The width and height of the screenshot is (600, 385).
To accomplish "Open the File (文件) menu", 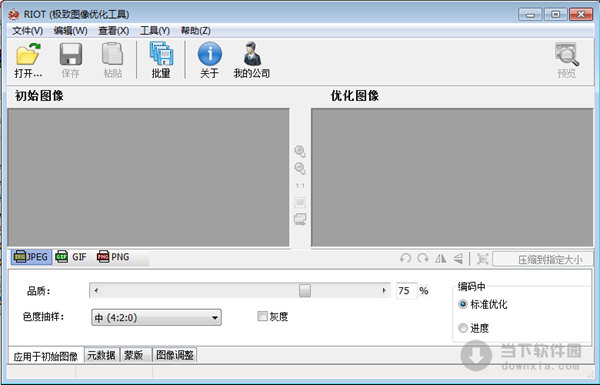I will point(27,31).
